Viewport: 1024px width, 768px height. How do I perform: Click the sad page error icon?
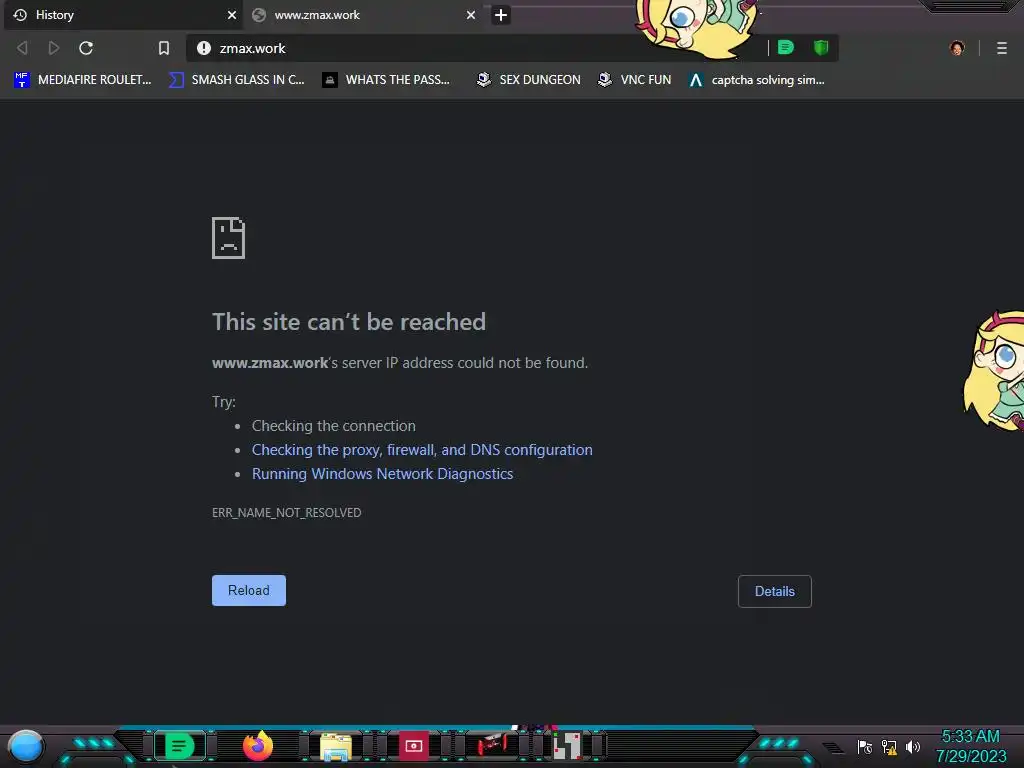(229, 238)
